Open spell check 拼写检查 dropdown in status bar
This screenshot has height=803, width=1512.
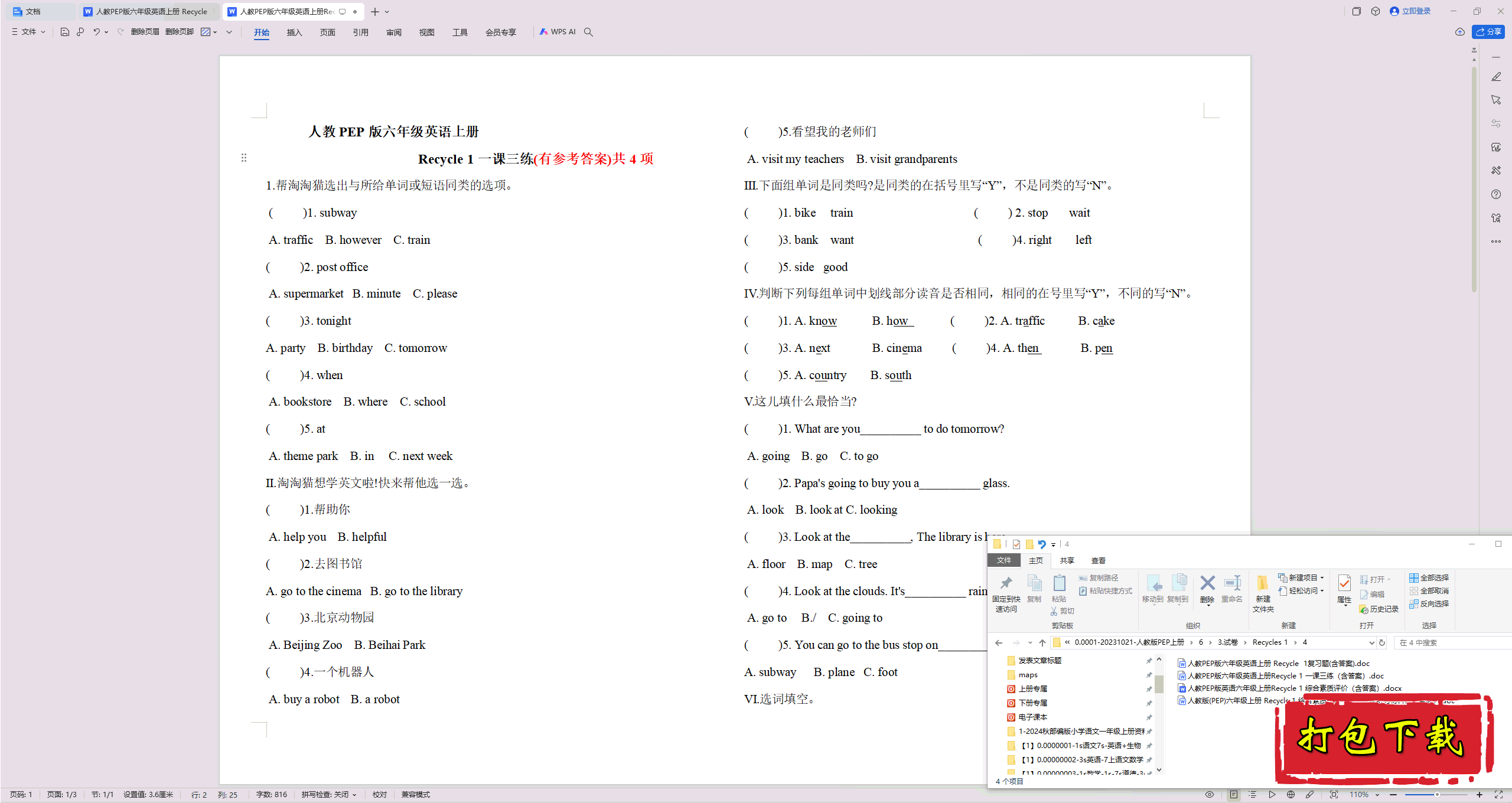point(329,795)
